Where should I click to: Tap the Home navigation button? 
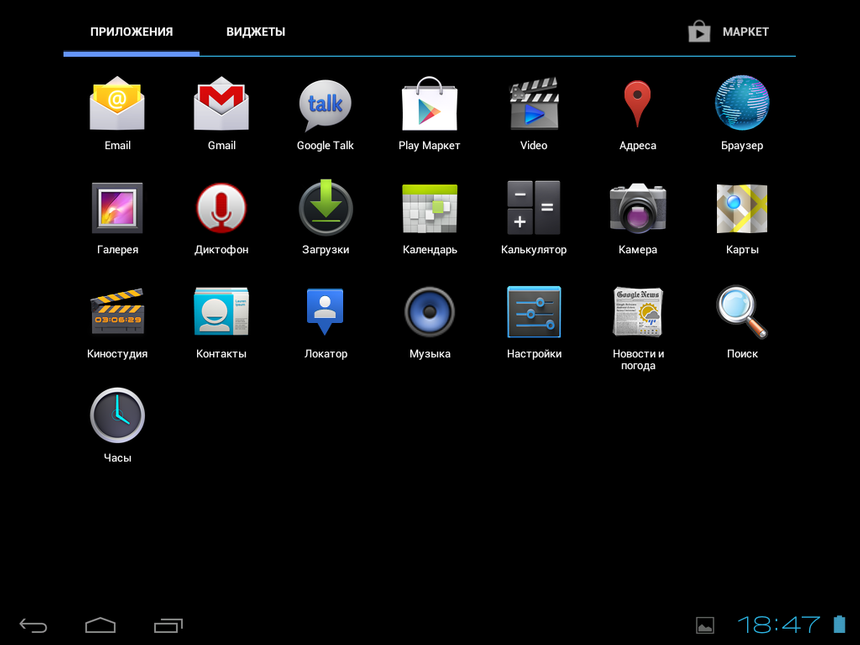click(100, 625)
